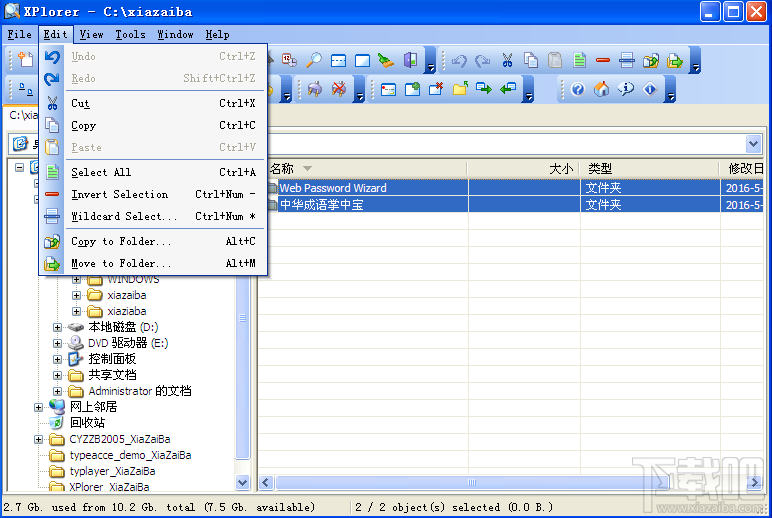Click the blue diamond About icon
This screenshot has width=772, height=518.
(650, 89)
